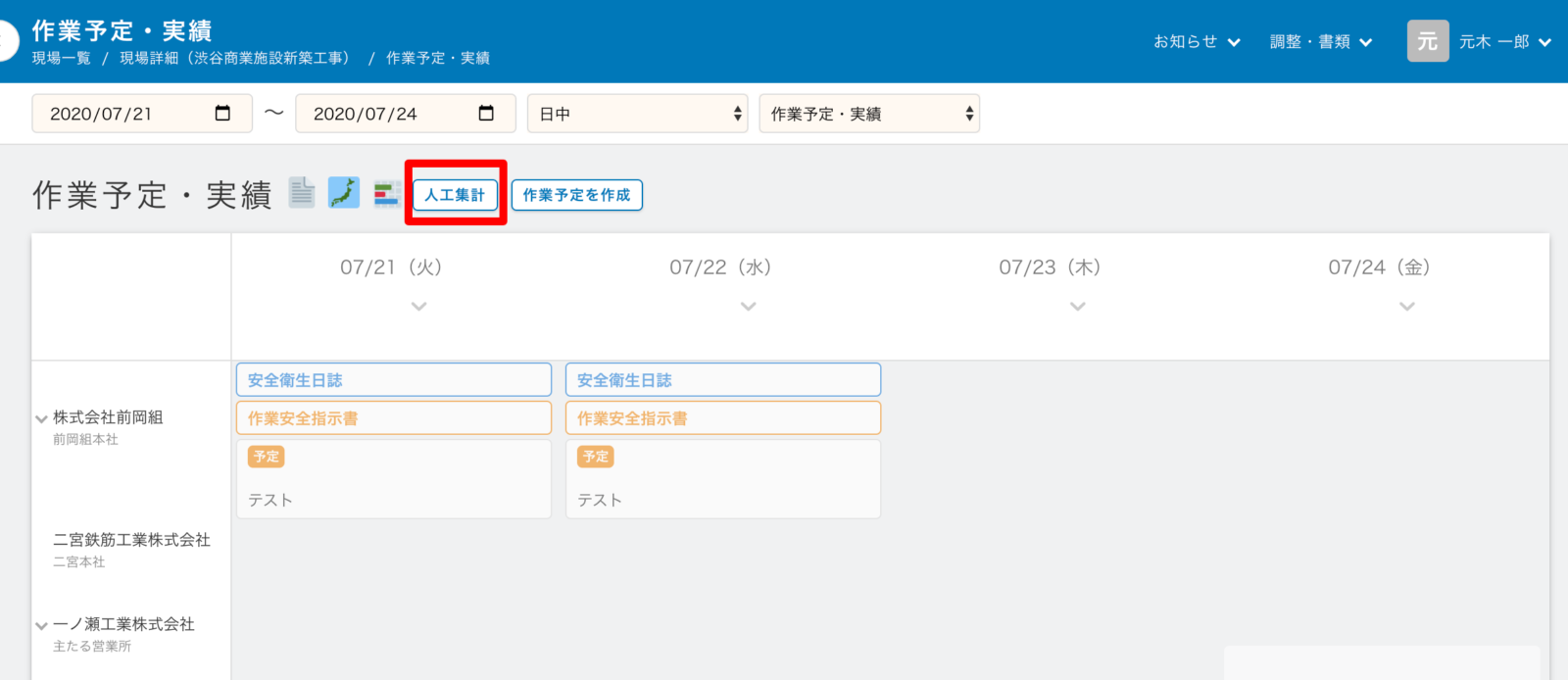Click the 作業予定を作成 button
This screenshot has width=1568, height=680.
[x=576, y=195]
